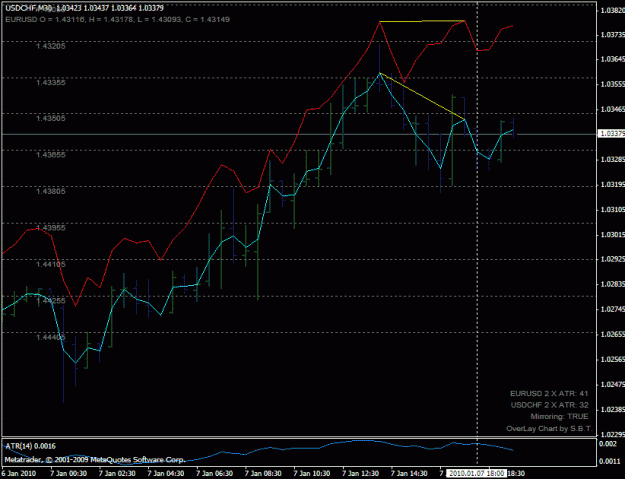Click the 7 Jan 02:30 time label

point(117,473)
